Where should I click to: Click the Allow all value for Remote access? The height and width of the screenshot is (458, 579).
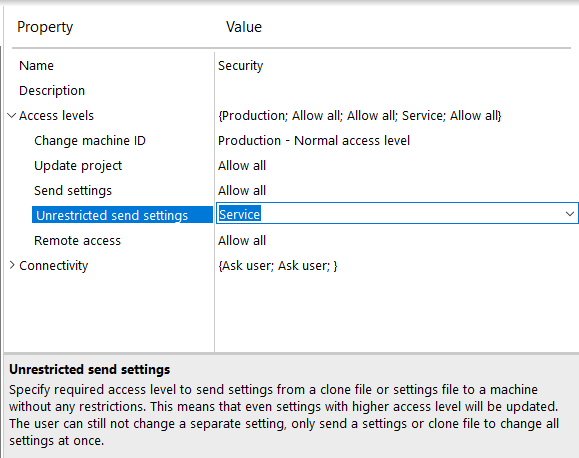tap(242, 241)
